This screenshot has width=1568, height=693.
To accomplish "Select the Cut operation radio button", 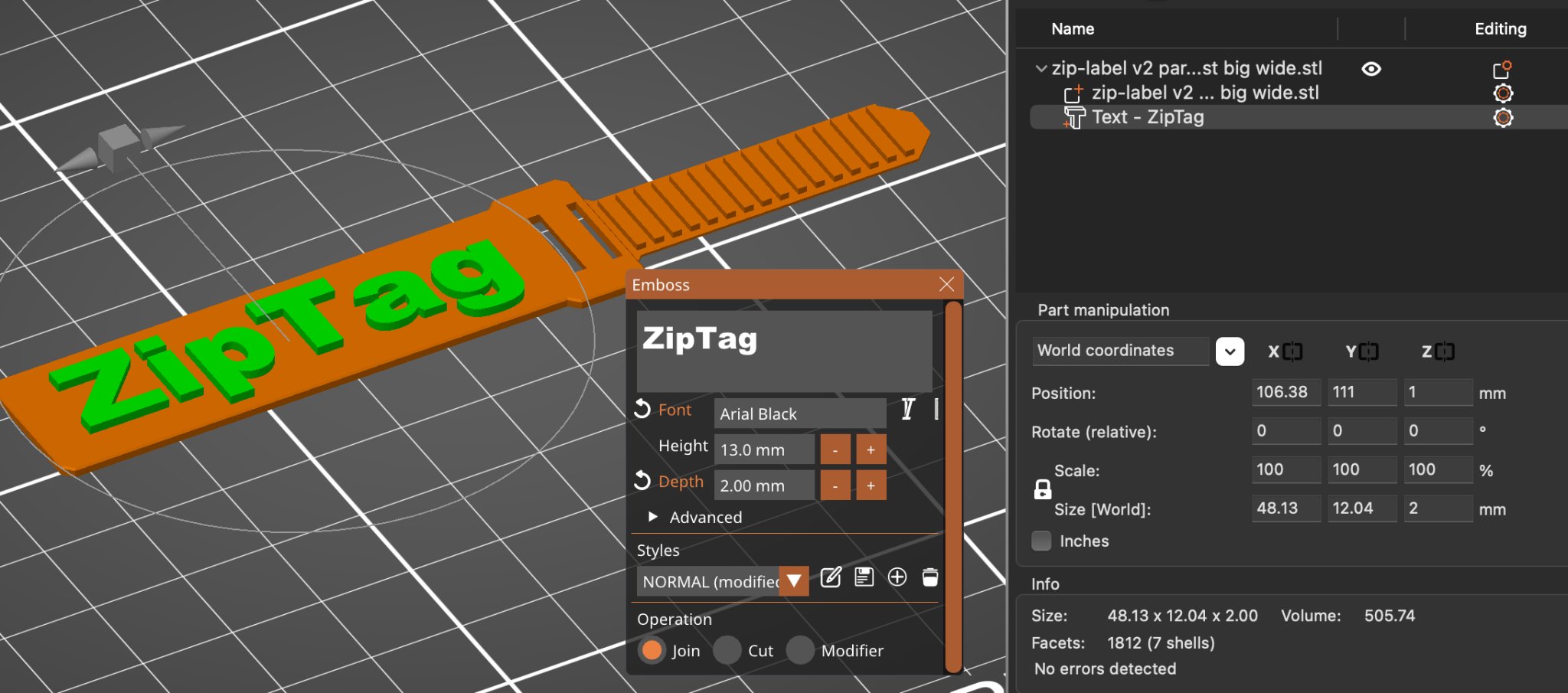I will point(727,650).
